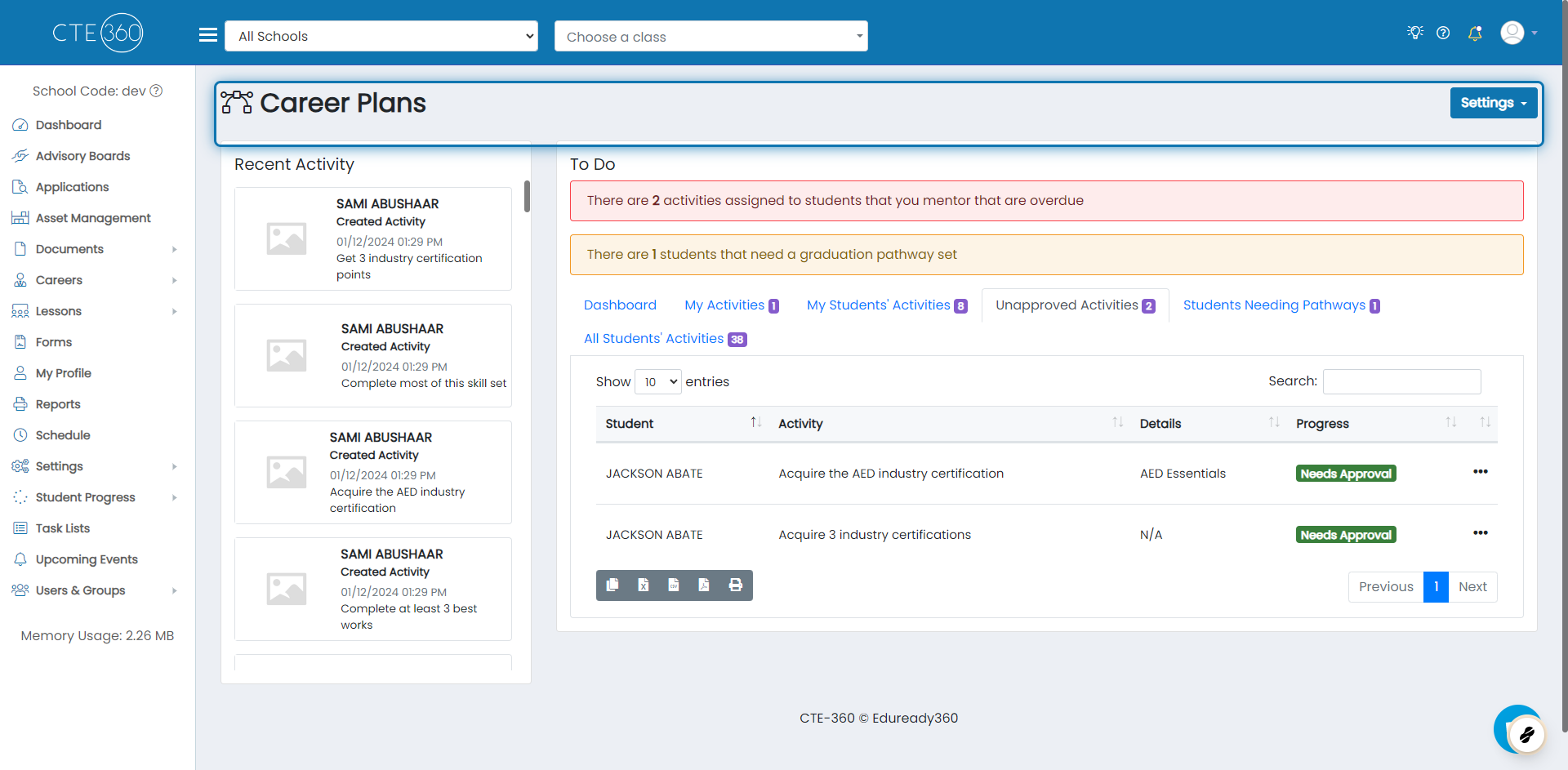Open thumbnail of Get 3 industry certification points activity
This screenshot has height=770, width=1568.
point(287,238)
